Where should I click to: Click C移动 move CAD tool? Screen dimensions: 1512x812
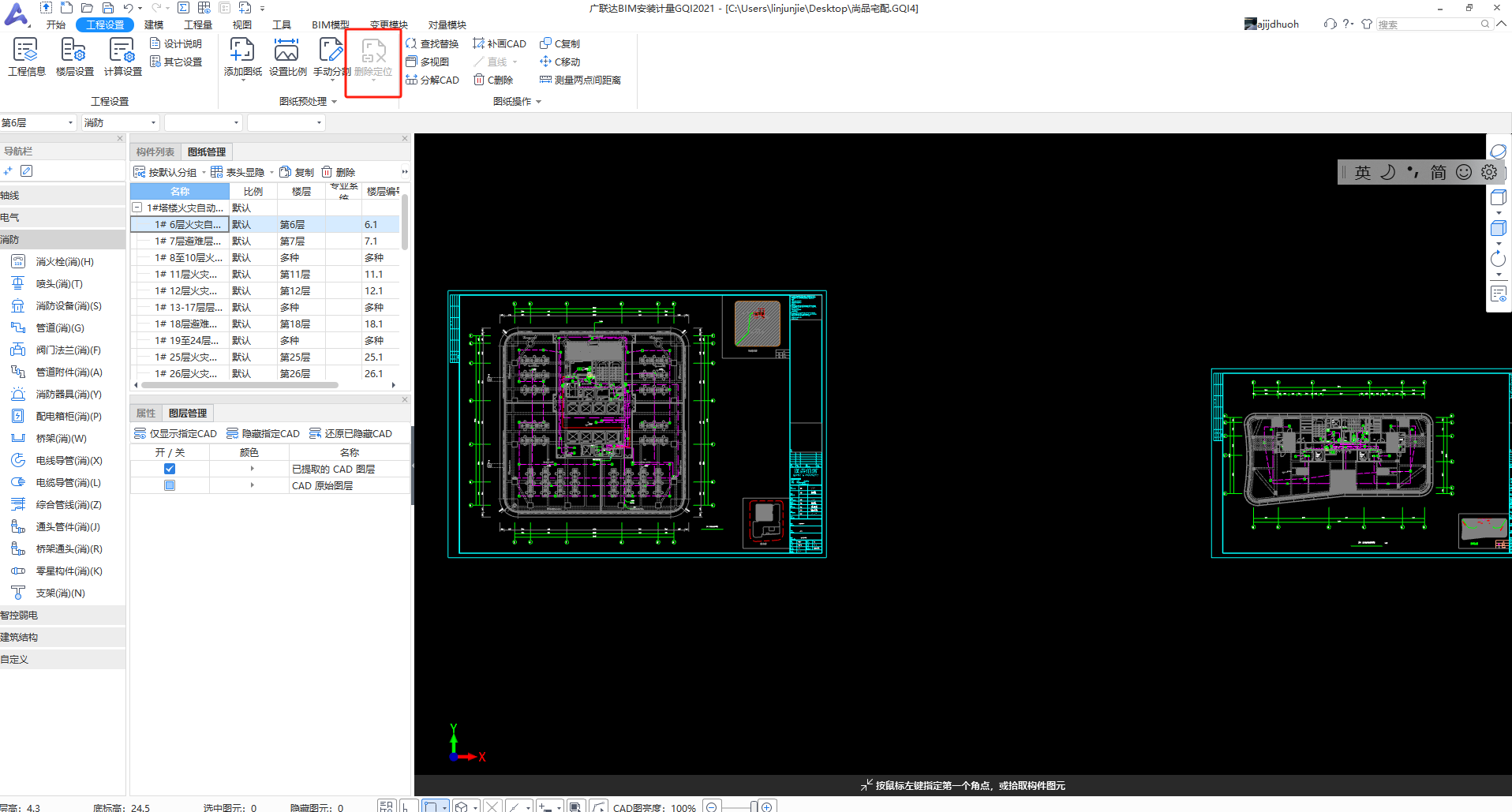[x=560, y=62]
